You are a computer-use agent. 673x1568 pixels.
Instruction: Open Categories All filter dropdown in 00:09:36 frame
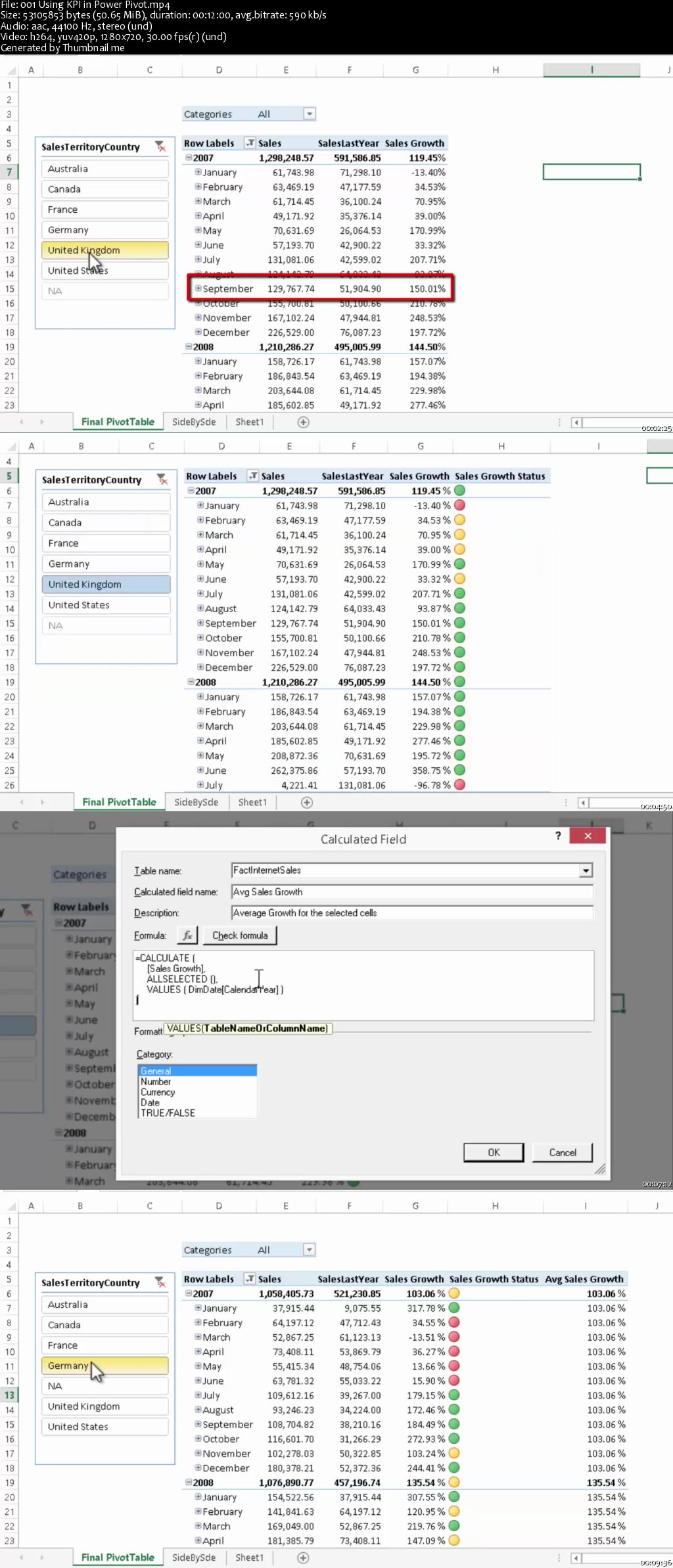click(x=310, y=1249)
